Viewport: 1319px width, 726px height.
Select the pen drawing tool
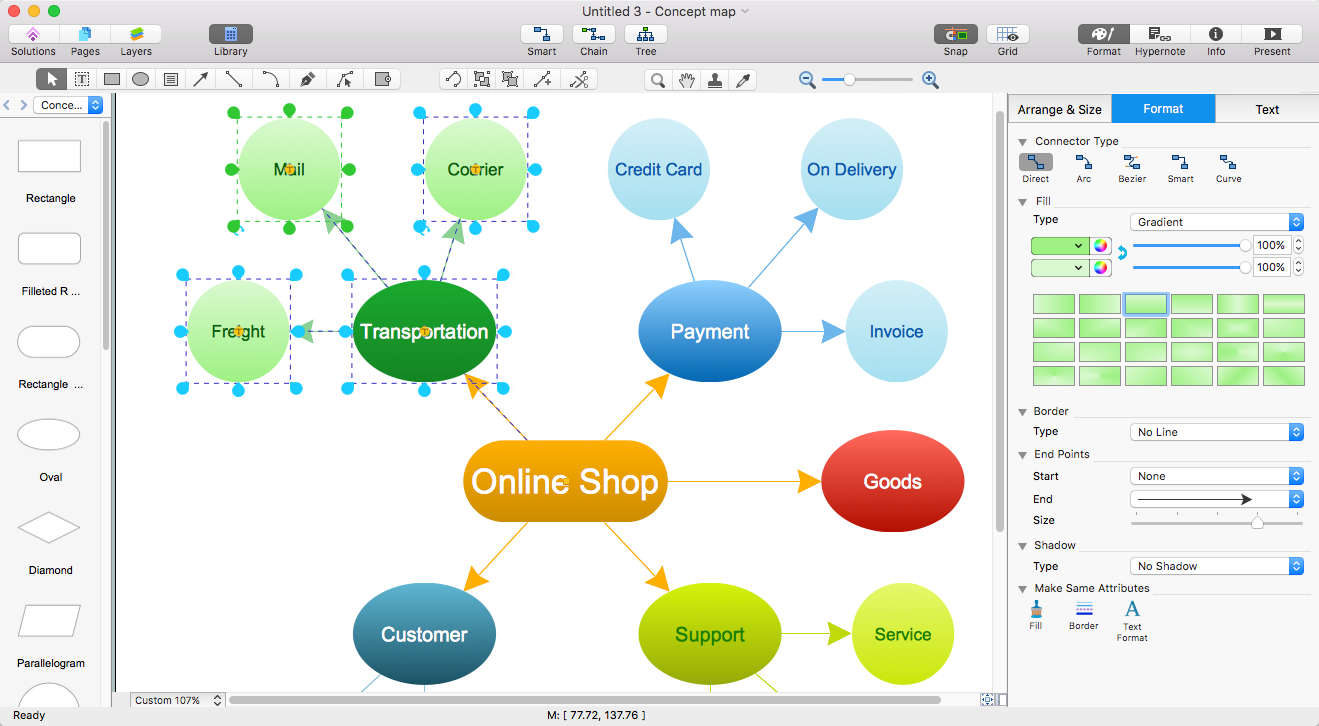click(x=307, y=79)
